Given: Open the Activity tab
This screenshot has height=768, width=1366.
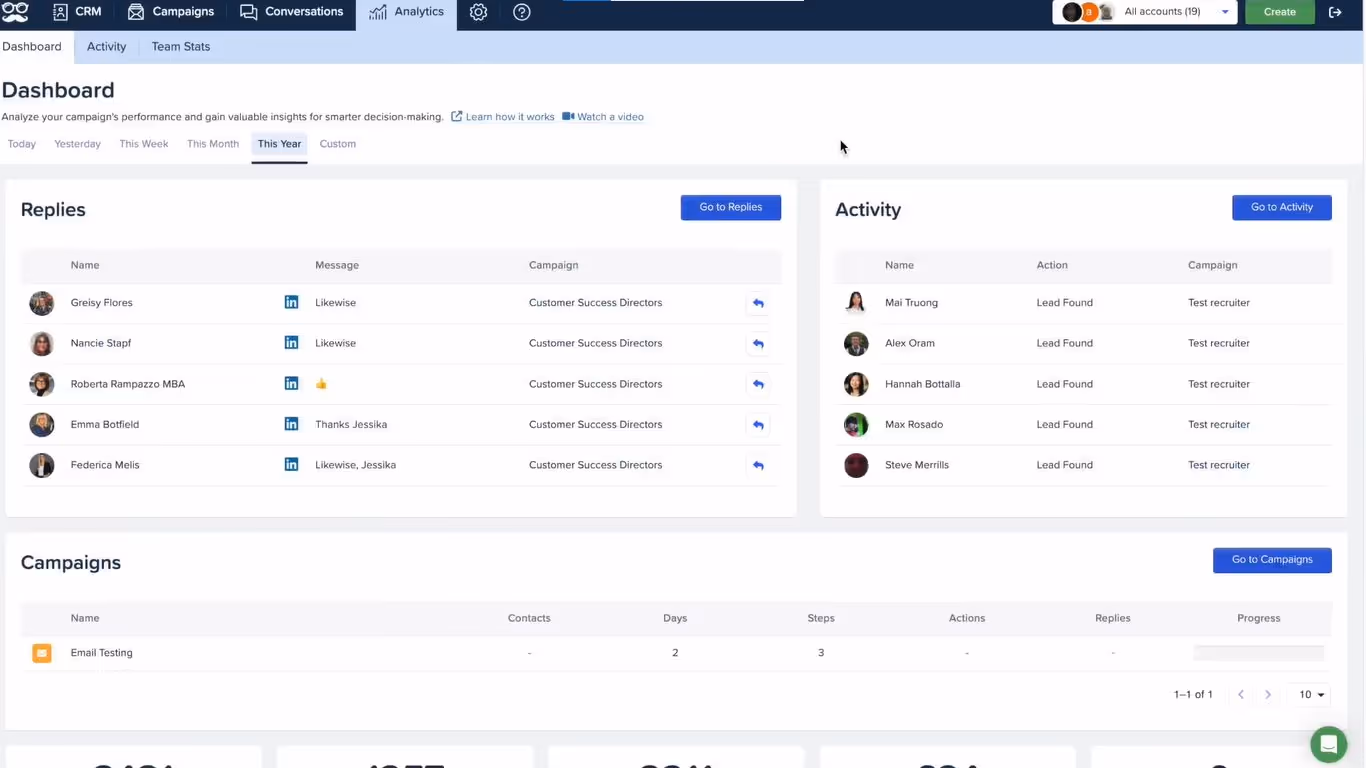Looking at the screenshot, I should tap(106, 46).
